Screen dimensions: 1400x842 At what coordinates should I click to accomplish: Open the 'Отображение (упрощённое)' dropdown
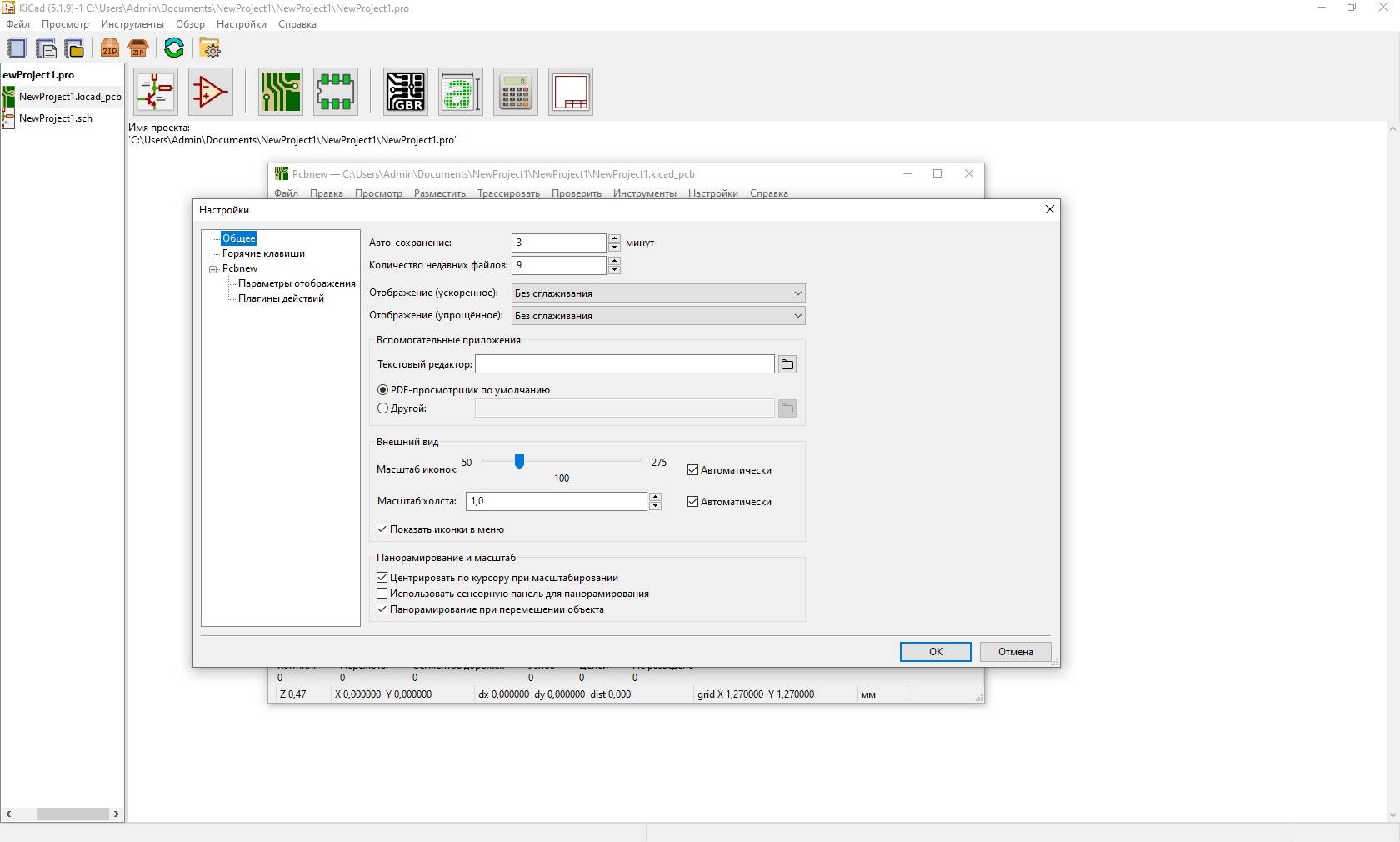[x=658, y=316]
